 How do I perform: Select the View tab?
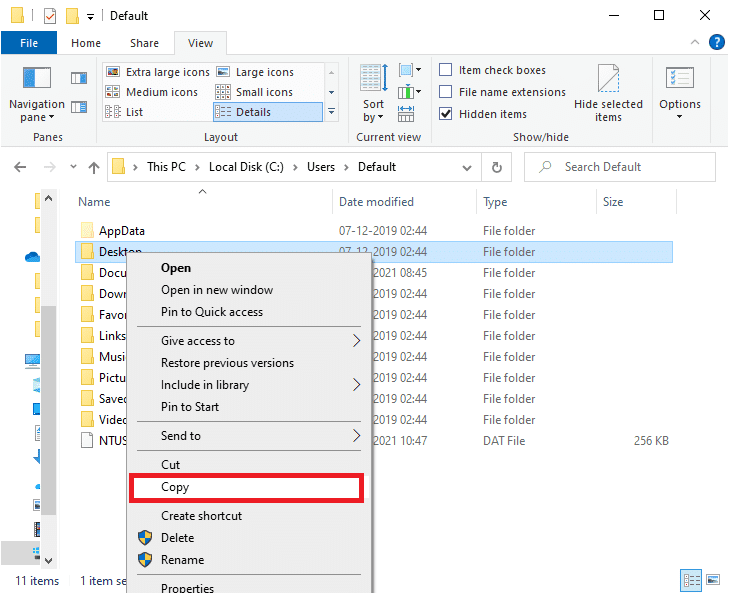[x=200, y=43]
